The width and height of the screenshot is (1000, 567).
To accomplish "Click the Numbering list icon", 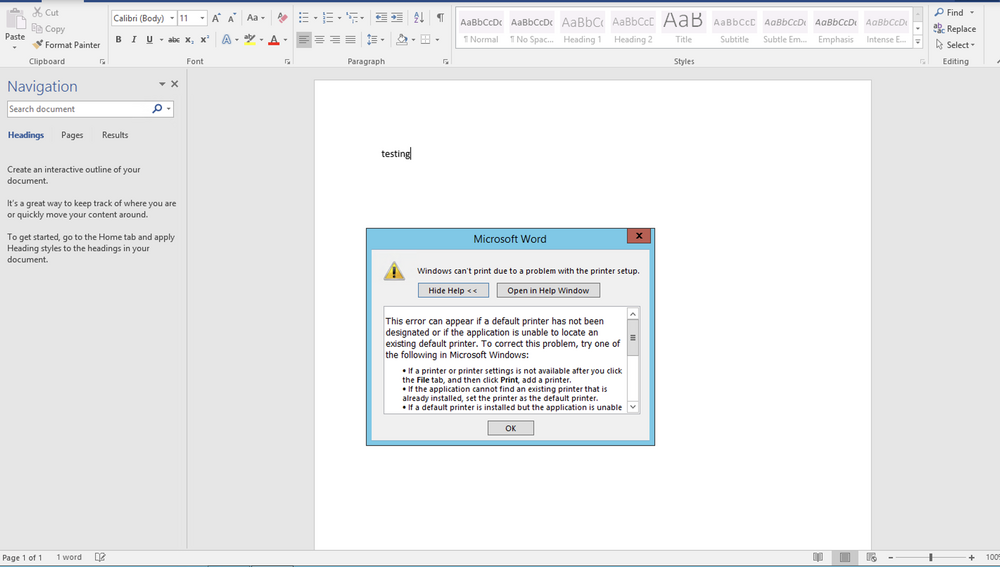I will tap(328, 18).
